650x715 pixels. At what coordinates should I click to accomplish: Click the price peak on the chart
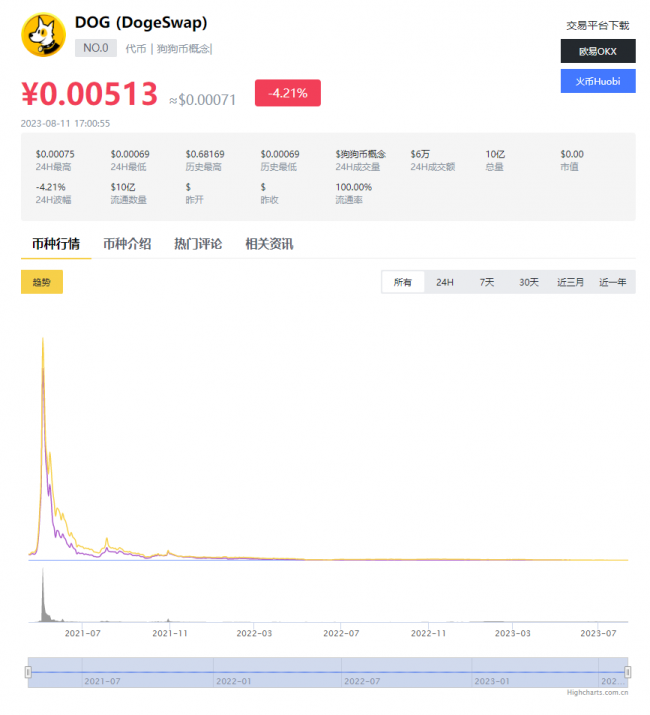43,340
